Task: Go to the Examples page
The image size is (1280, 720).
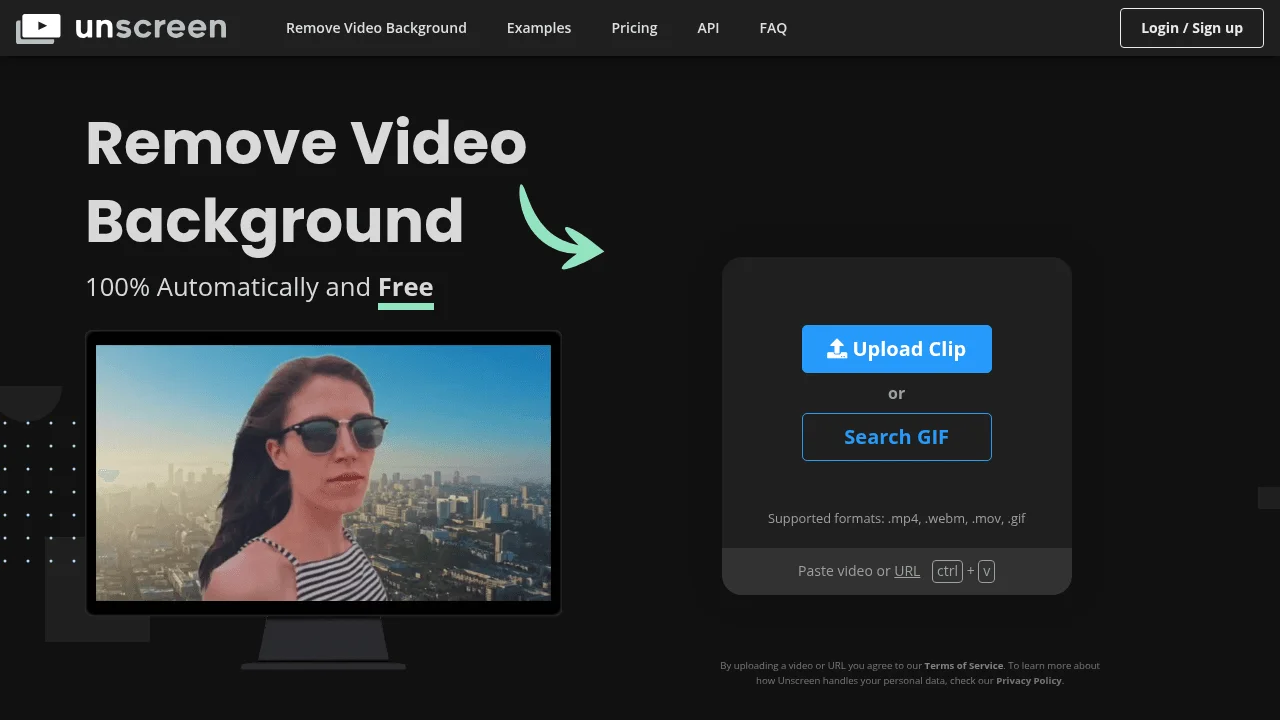Action: coord(539,28)
